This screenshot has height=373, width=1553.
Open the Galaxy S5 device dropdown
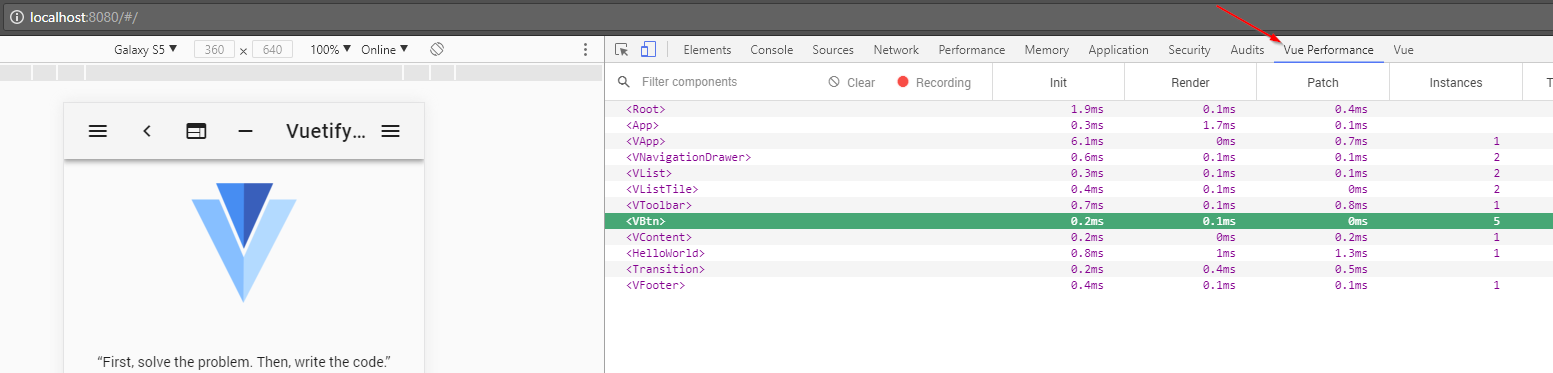[x=145, y=49]
